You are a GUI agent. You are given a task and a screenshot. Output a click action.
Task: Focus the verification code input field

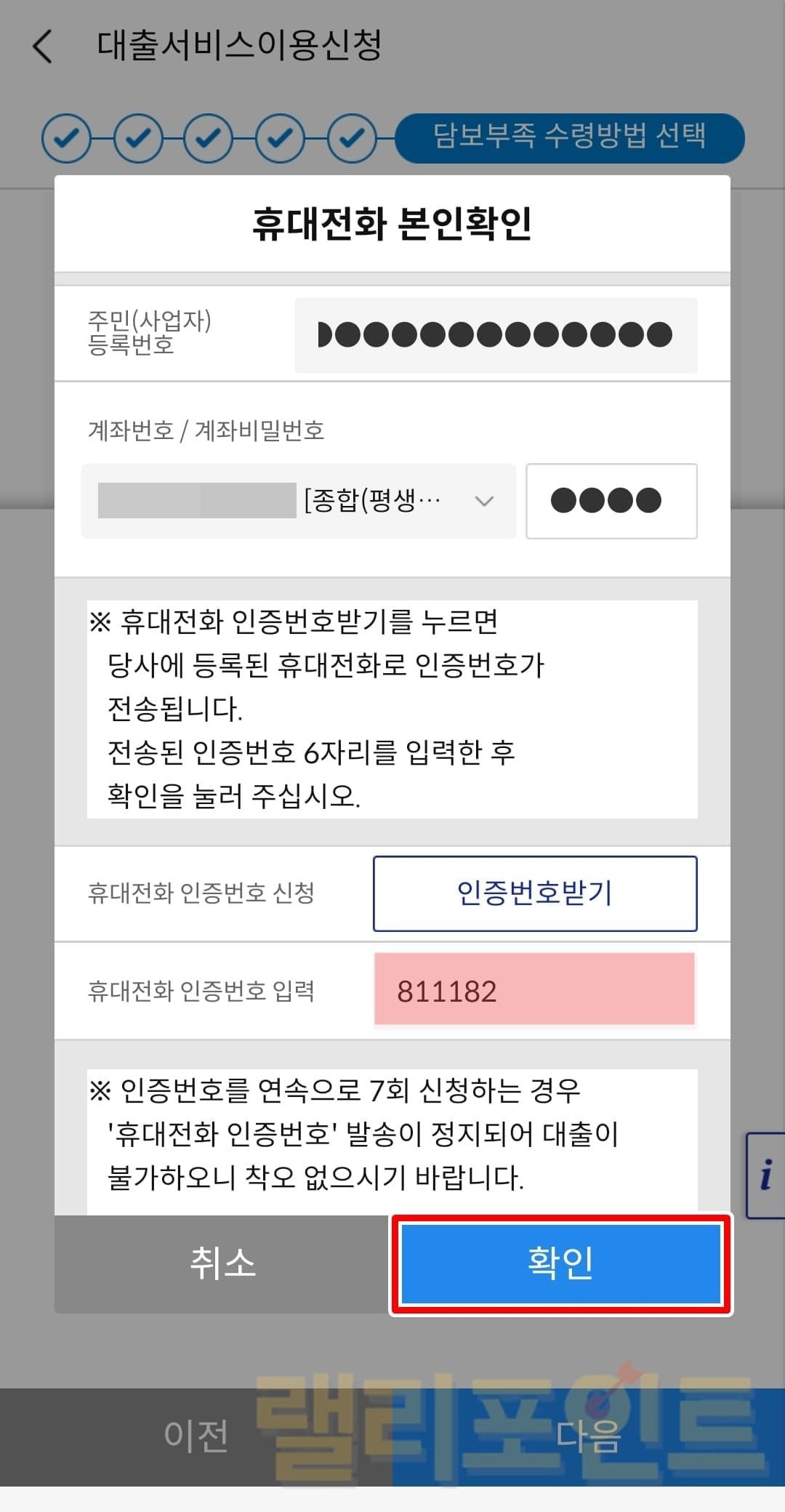(x=534, y=991)
